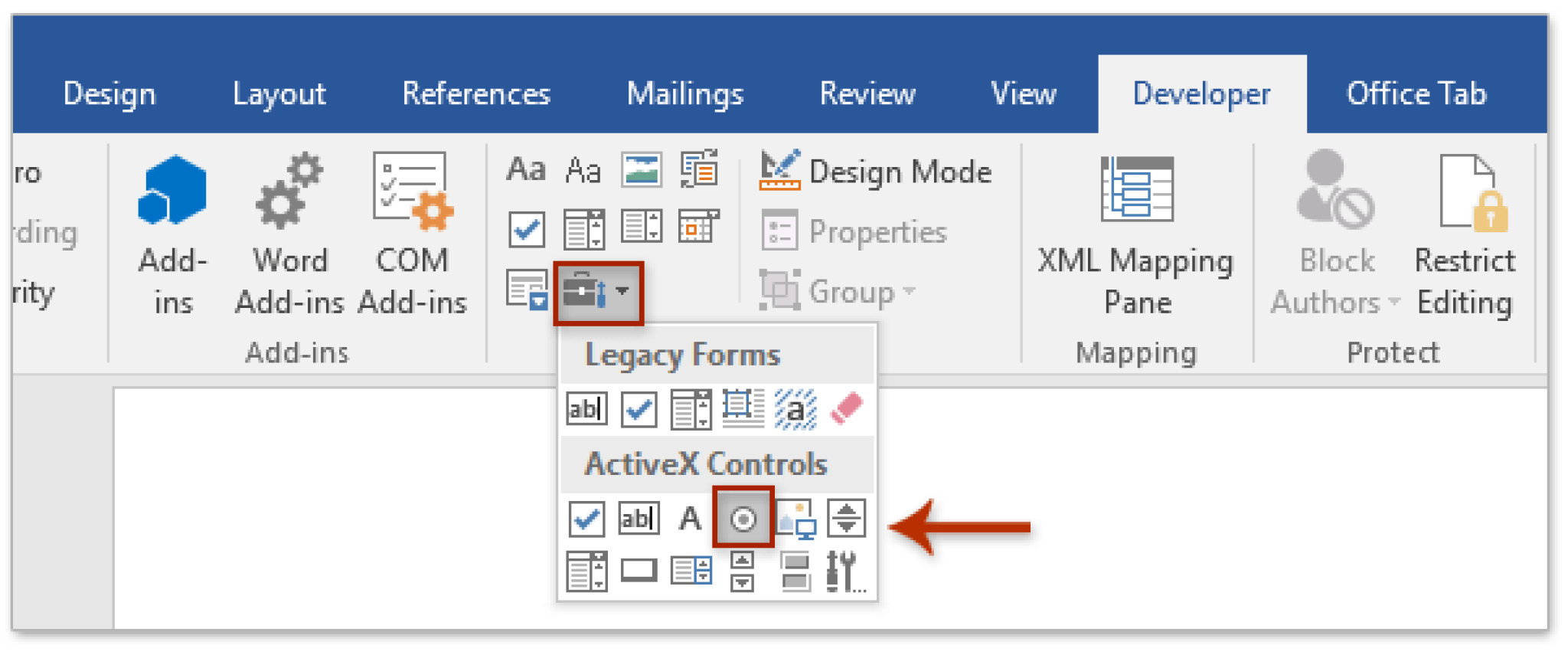Image resolution: width=1568 pixels, height=655 pixels.
Task: Open the Office Tab ribbon tab
Action: (1416, 94)
